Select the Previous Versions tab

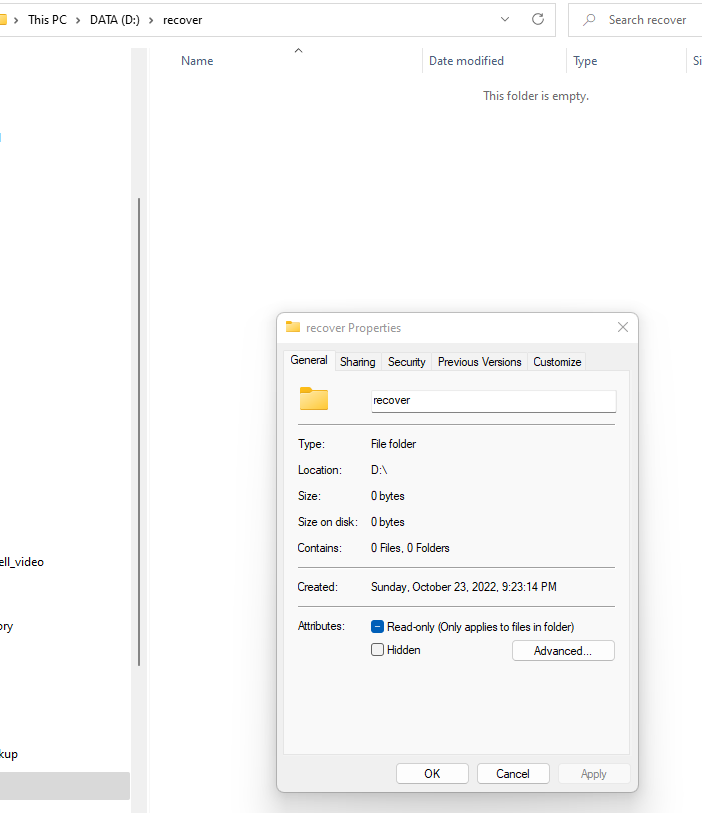[479, 362]
